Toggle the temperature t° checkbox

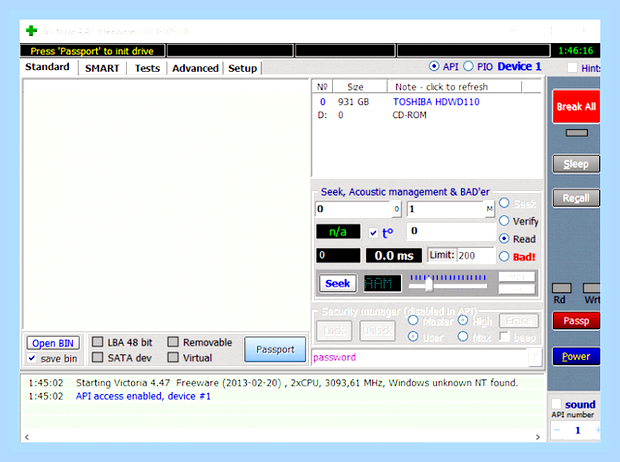point(373,233)
